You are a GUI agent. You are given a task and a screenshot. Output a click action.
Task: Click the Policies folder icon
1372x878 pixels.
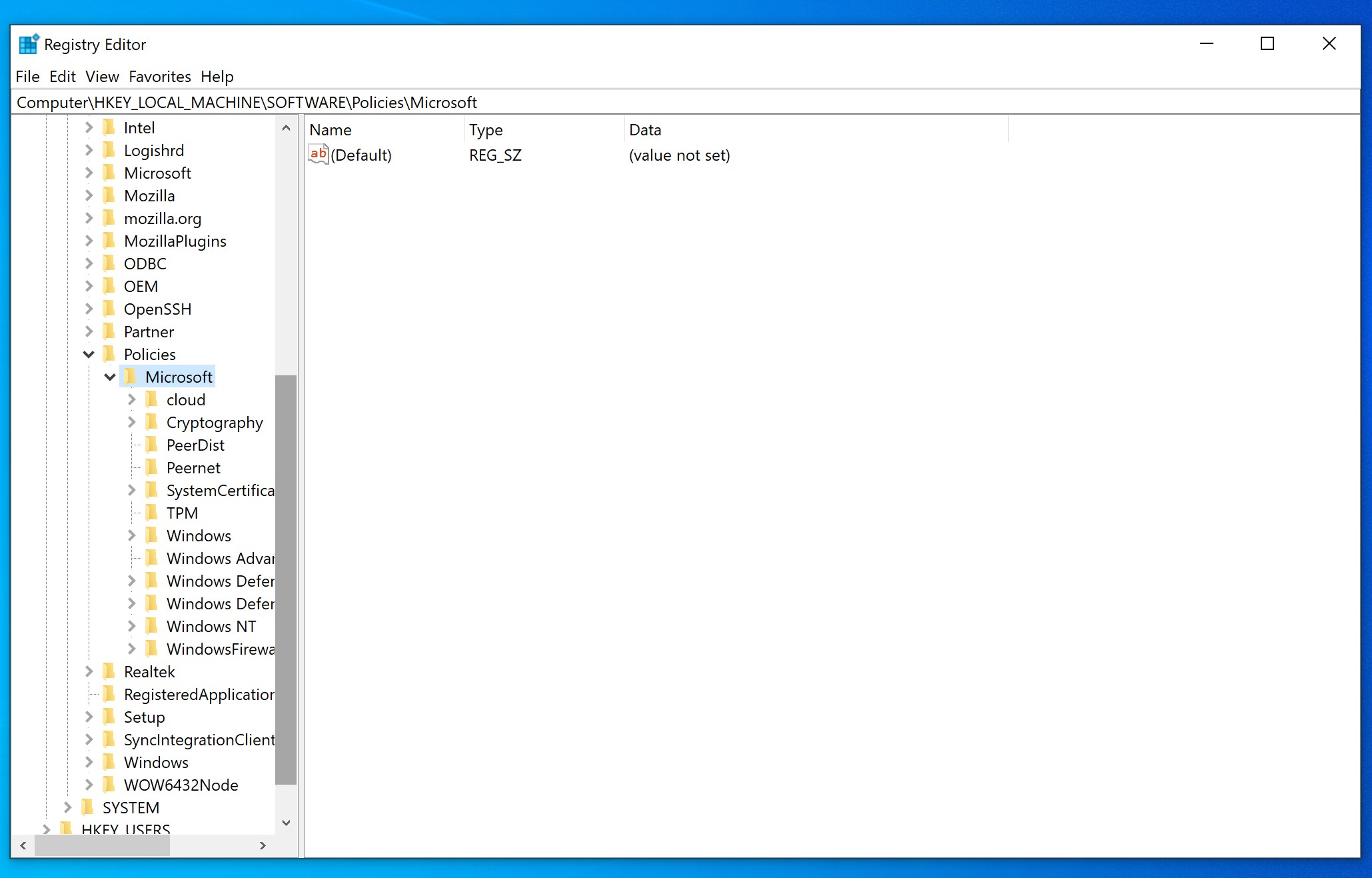pos(109,354)
